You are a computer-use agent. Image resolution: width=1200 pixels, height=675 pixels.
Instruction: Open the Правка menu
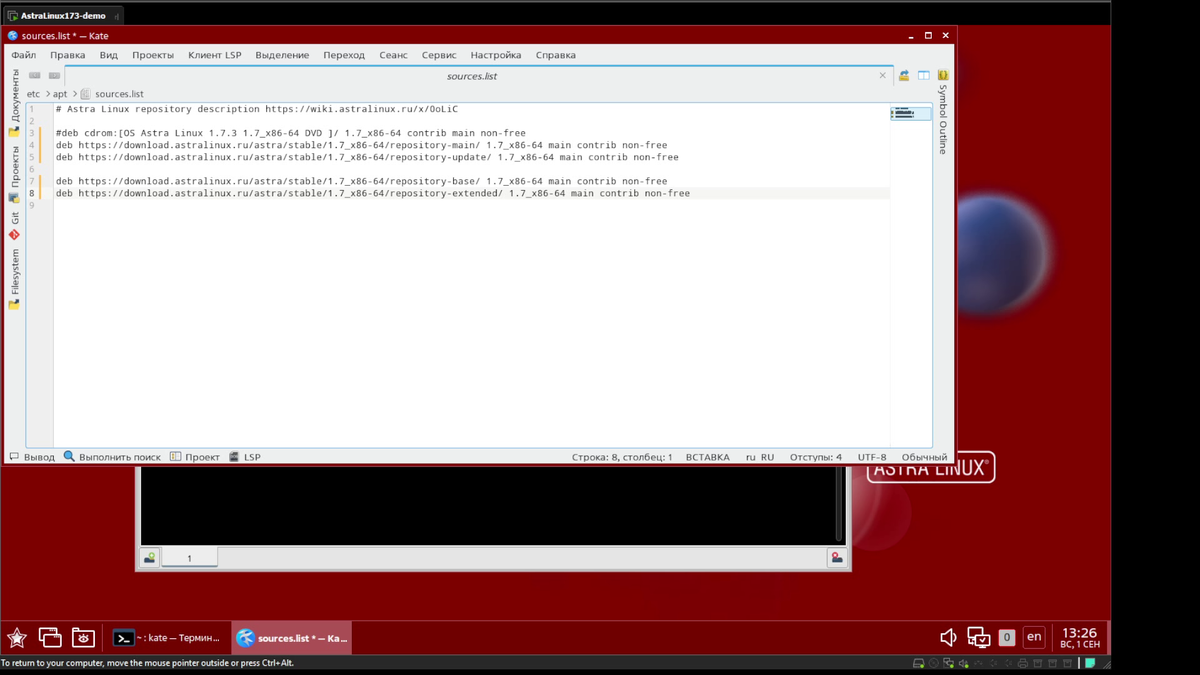click(x=68, y=55)
